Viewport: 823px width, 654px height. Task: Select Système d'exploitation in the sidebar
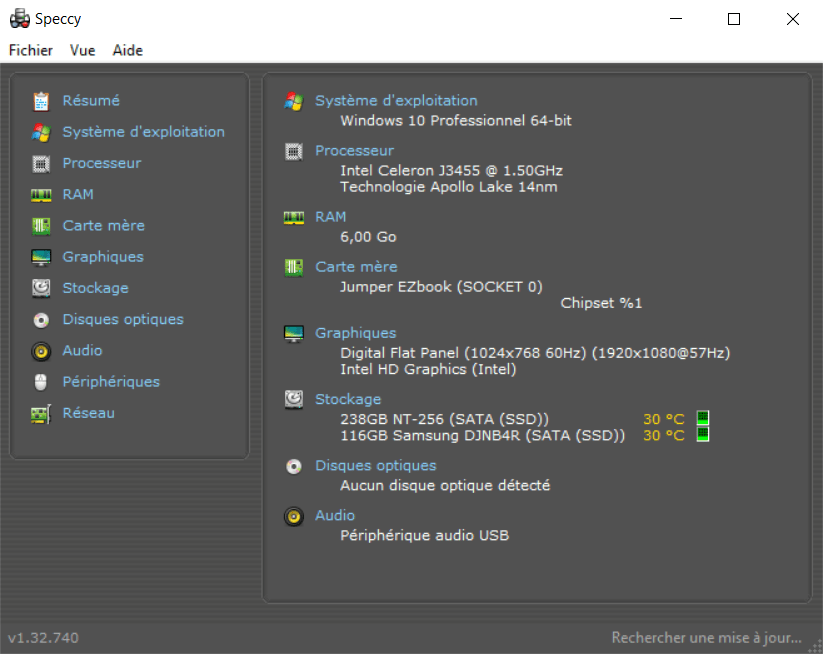[143, 132]
